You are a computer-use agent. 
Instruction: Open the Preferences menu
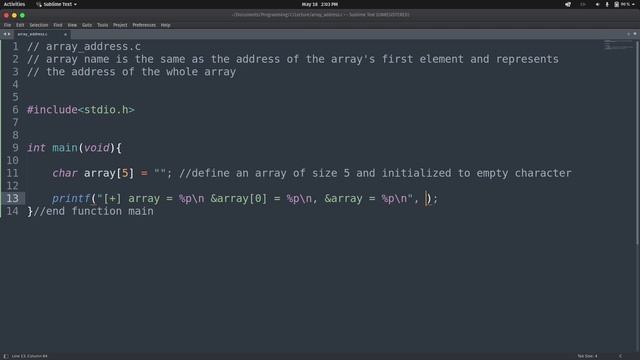tap(144, 25)
